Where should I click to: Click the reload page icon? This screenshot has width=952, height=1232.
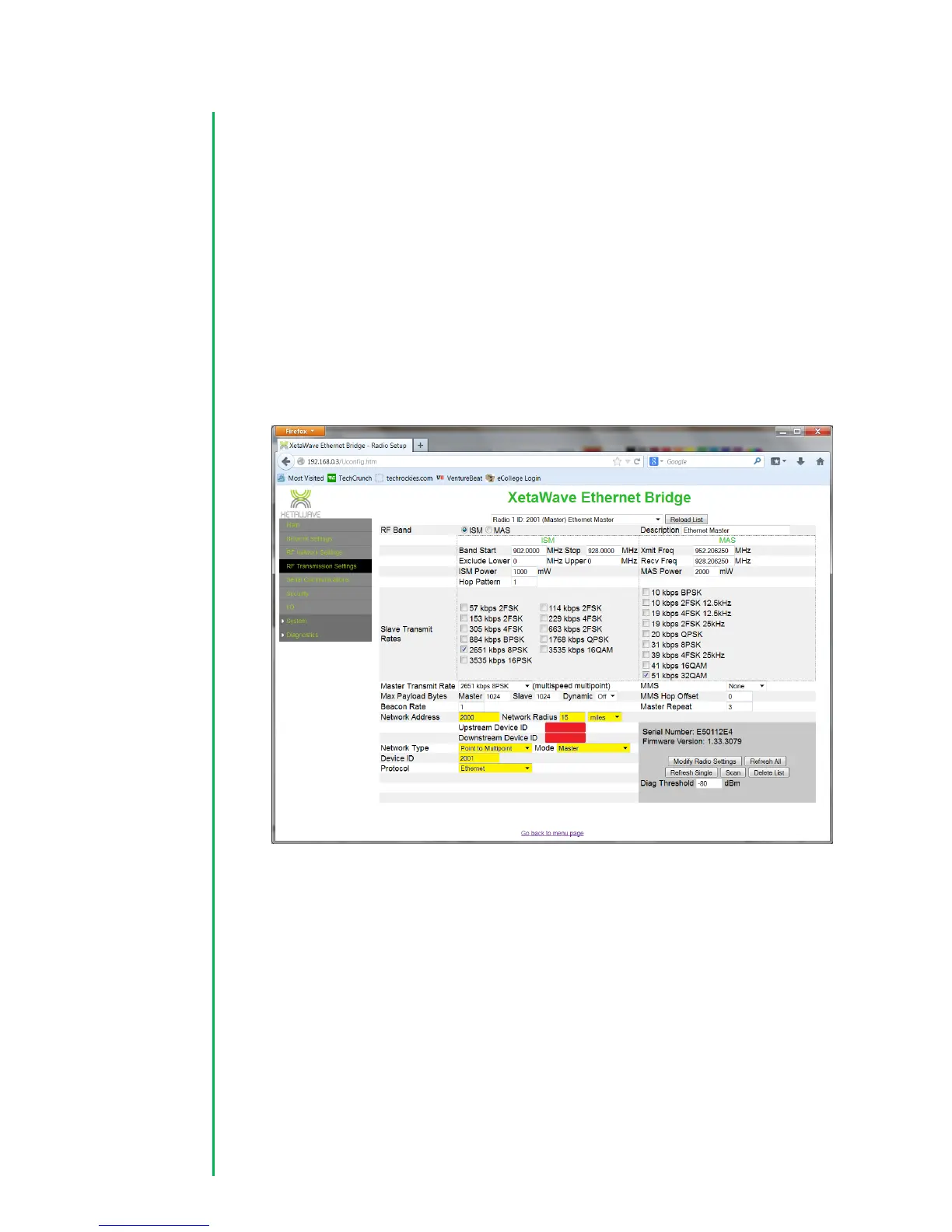(637, 461)
